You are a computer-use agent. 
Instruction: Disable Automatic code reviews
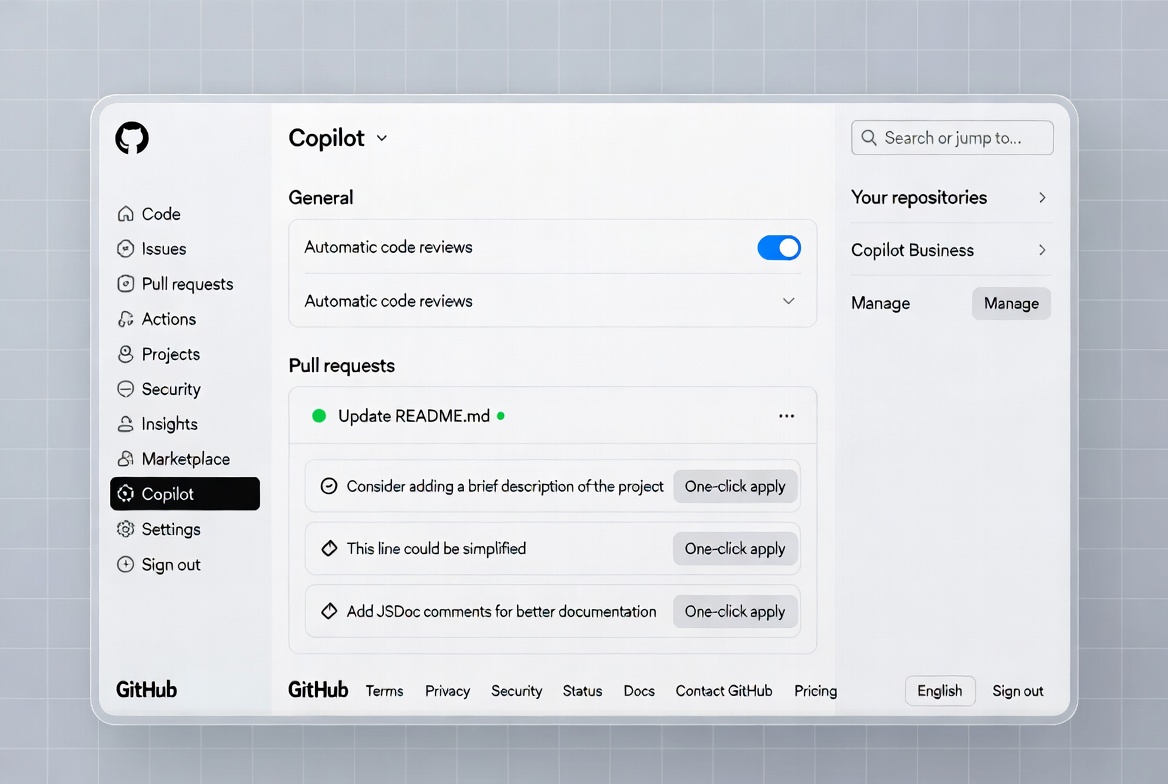click(779, 248)
